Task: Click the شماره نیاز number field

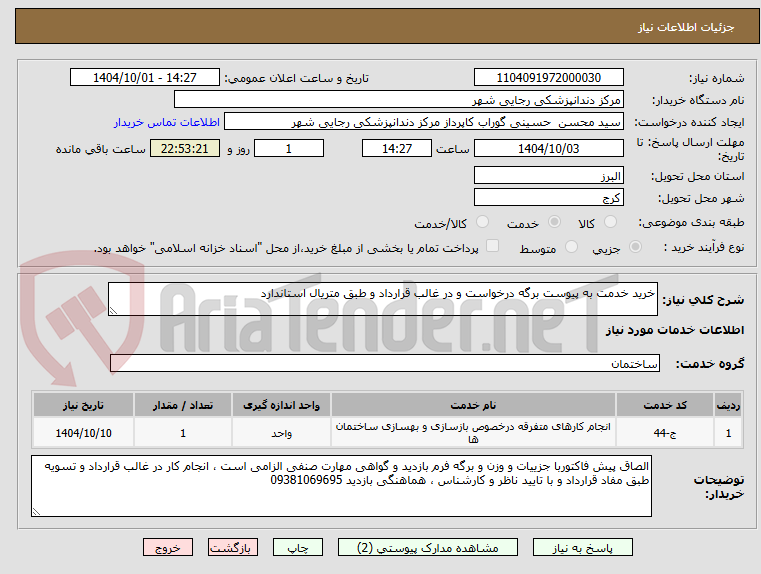Action: click(548, 78)
